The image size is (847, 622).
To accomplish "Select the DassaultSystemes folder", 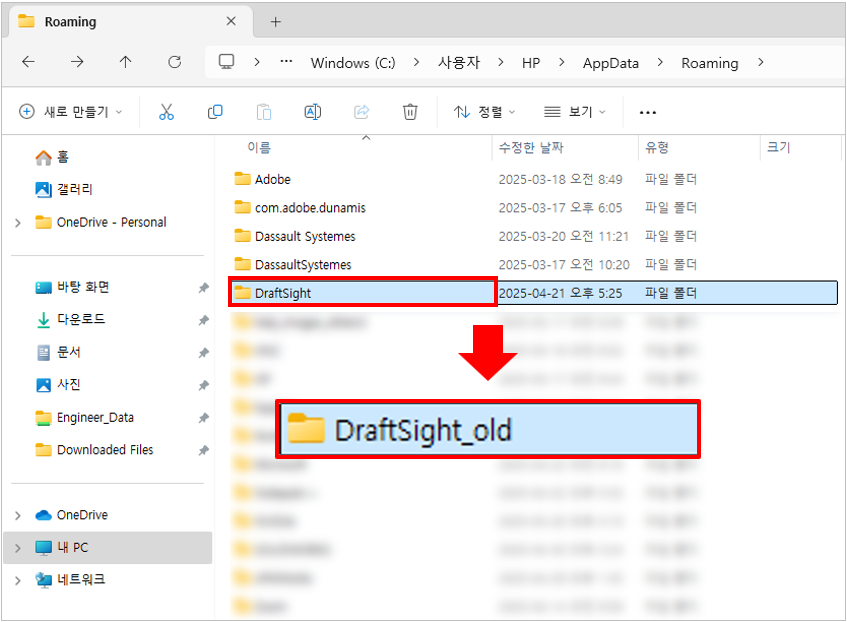I will coord(293,265).
